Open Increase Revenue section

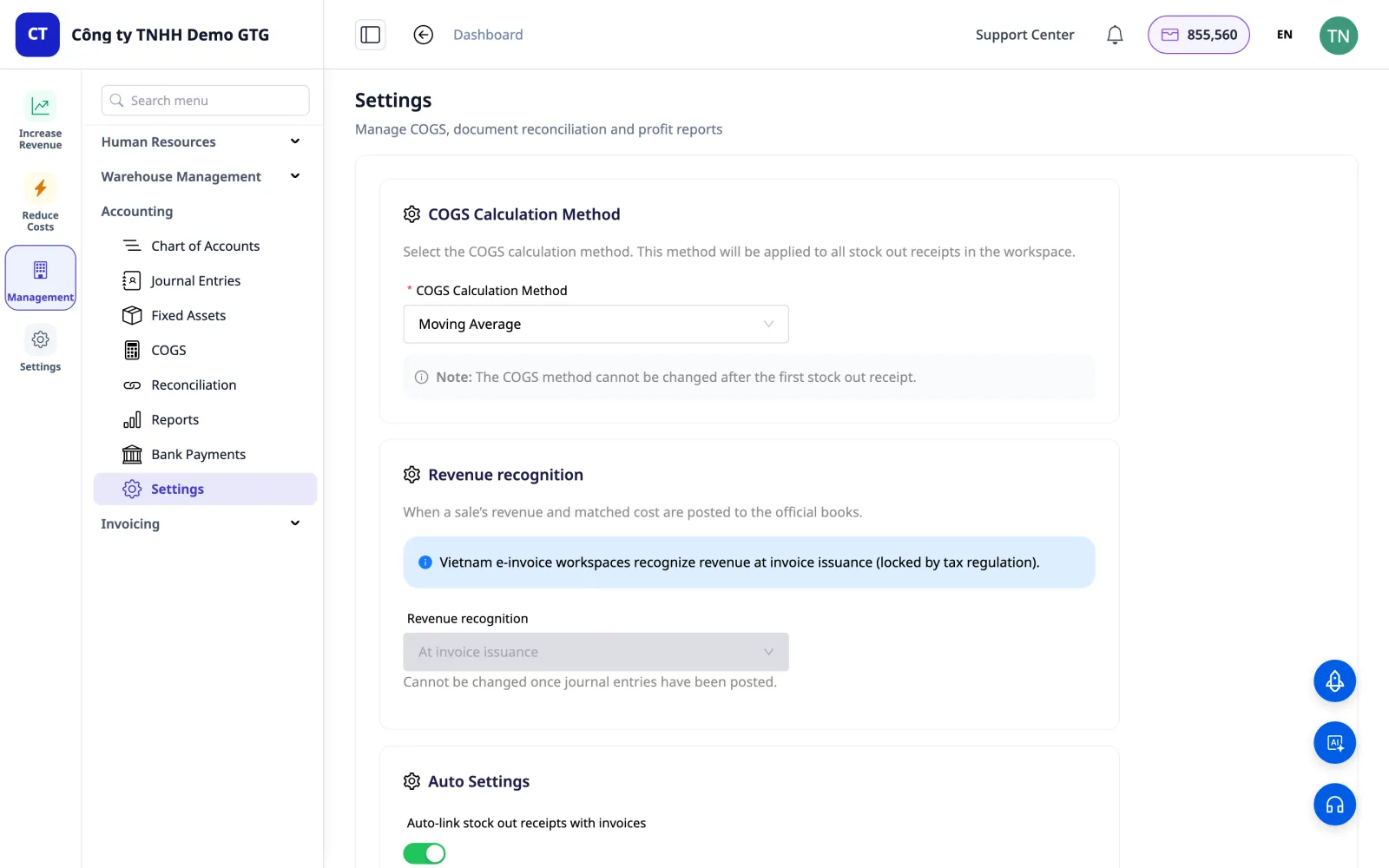[41, 121]
